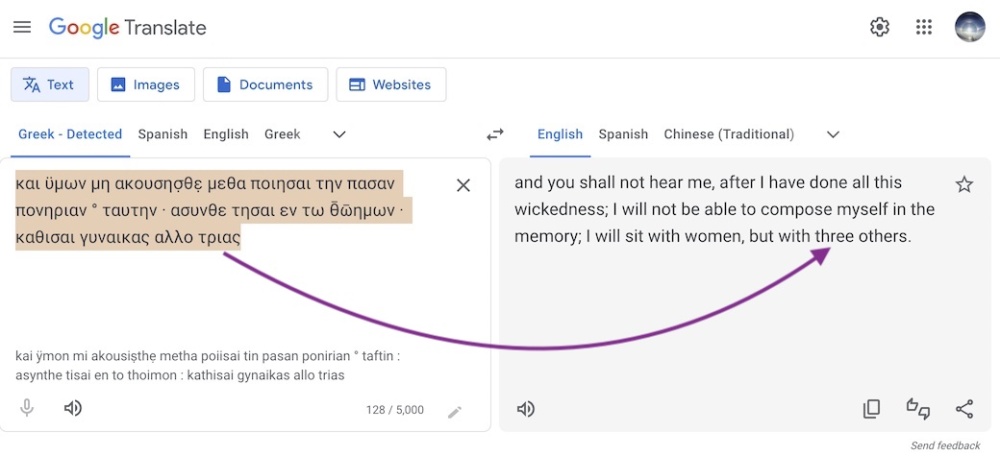
Task: Rate this translation with the thumbs icon
Action: point(918,409)
